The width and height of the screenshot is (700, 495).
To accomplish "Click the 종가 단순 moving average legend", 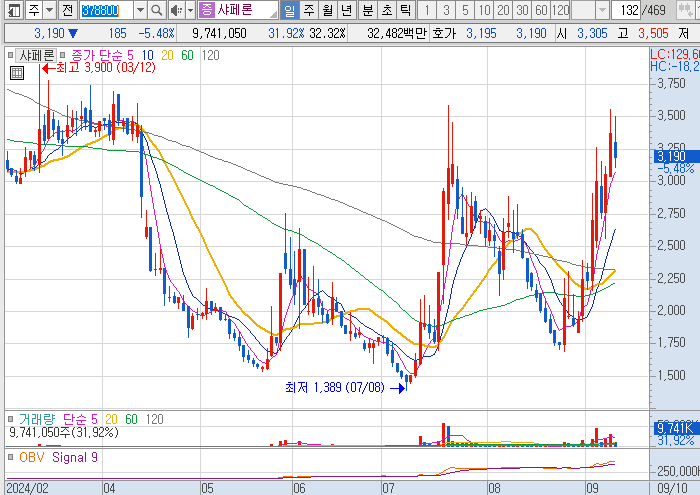I will tap(97, 55).
